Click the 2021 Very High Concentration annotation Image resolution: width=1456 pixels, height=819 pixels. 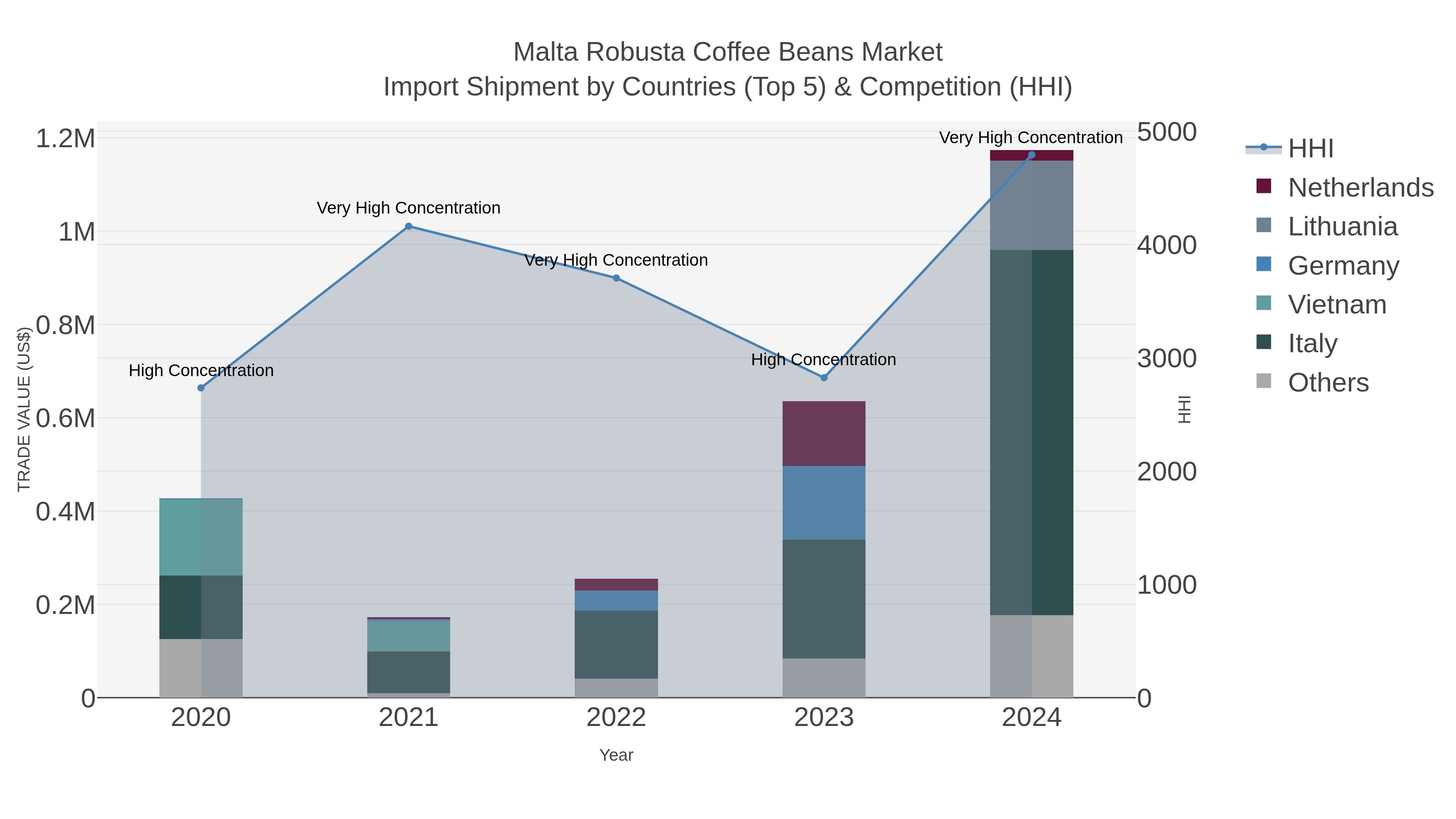408,208
